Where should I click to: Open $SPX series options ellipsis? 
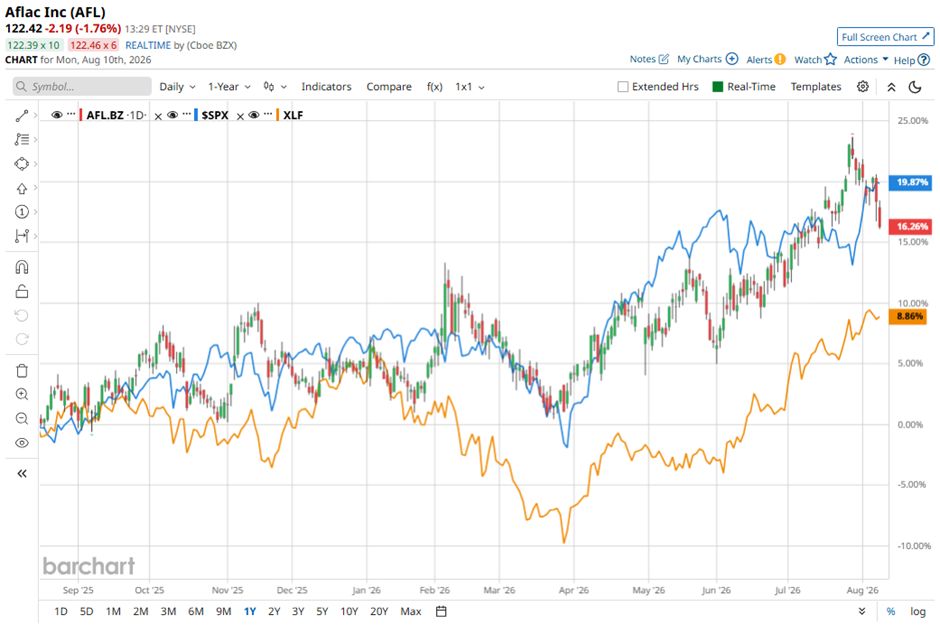[186, 114]
